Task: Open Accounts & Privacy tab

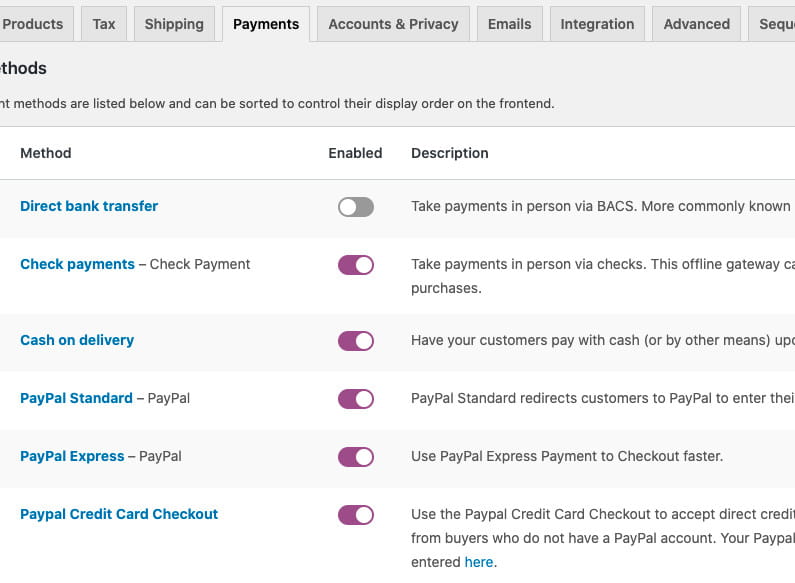Action: point(393,24)
